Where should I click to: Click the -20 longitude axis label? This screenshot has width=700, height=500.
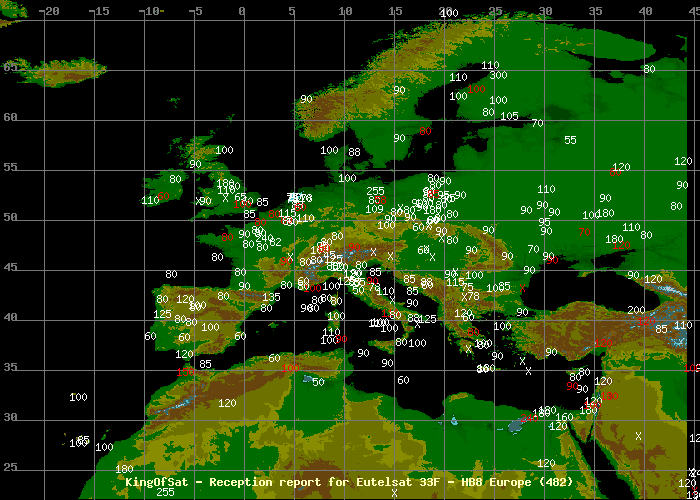pyautogui.click(x=50, y=11)
